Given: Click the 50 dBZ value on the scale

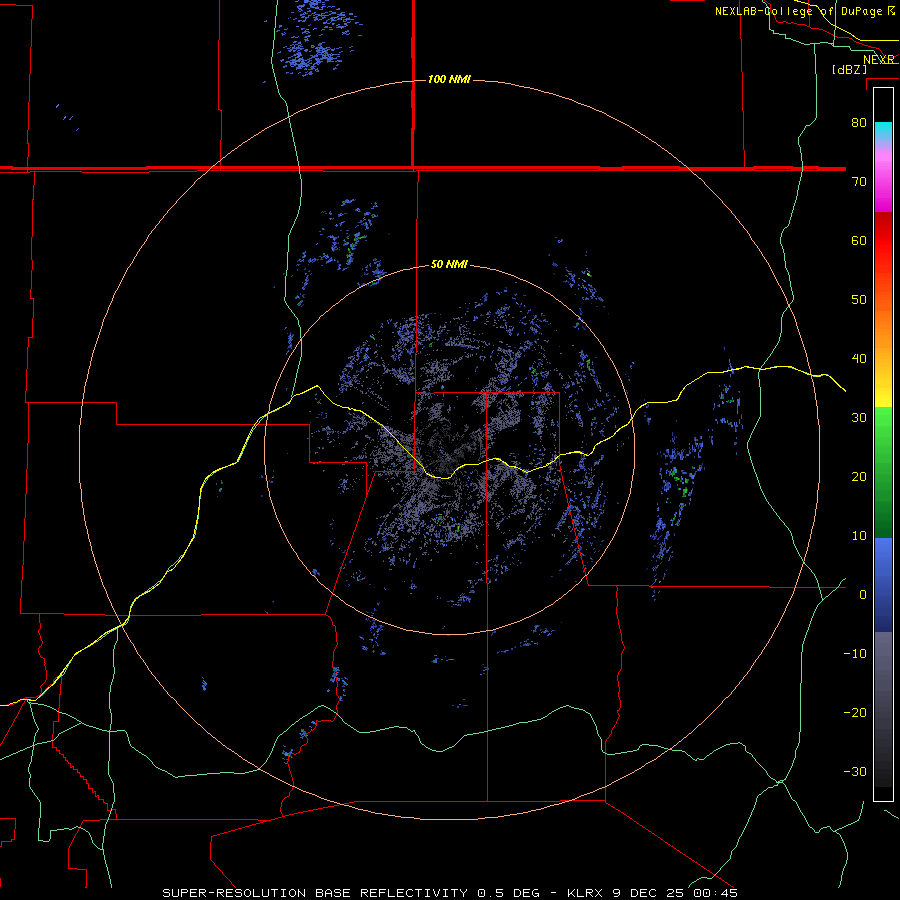Looking at the screenshot, I should pyautogui.click(x=859, y=300).
